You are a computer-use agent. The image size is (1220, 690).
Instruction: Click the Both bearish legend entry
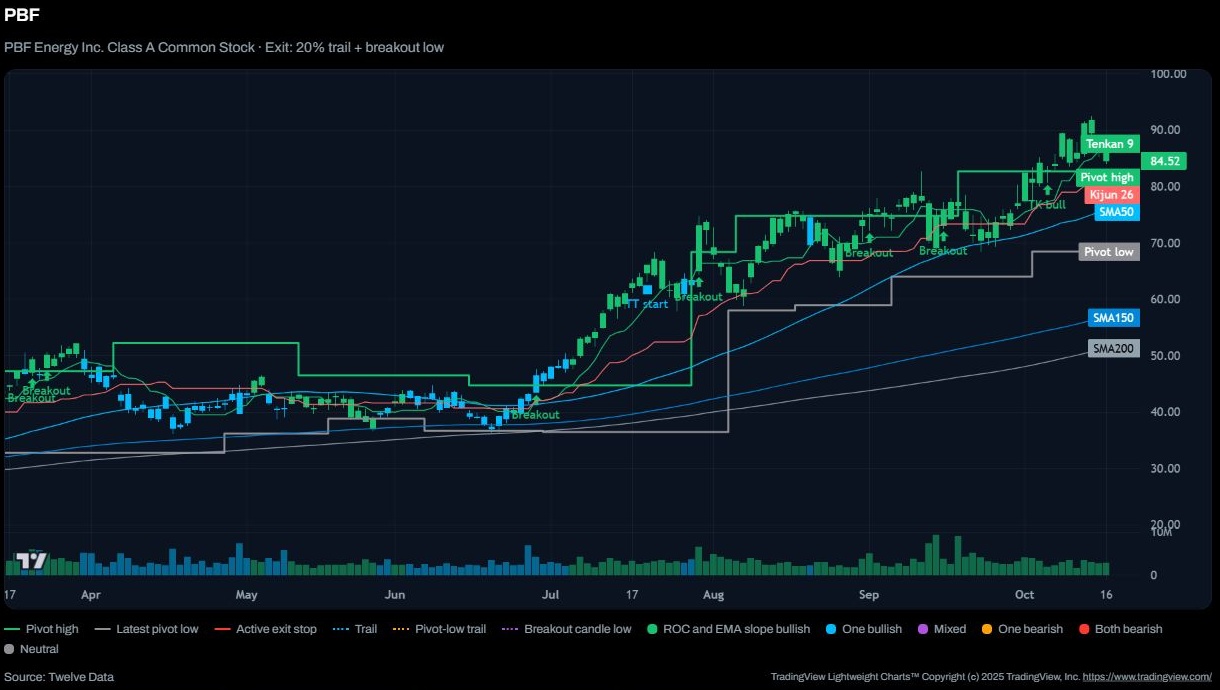(x=1120, y=630)
